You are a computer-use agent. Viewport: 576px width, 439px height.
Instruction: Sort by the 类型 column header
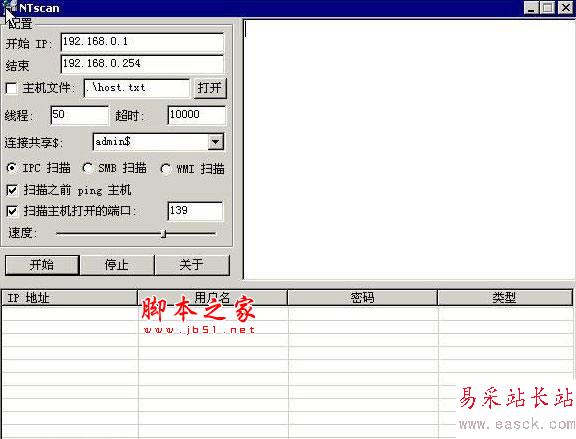tap(505, 298)
